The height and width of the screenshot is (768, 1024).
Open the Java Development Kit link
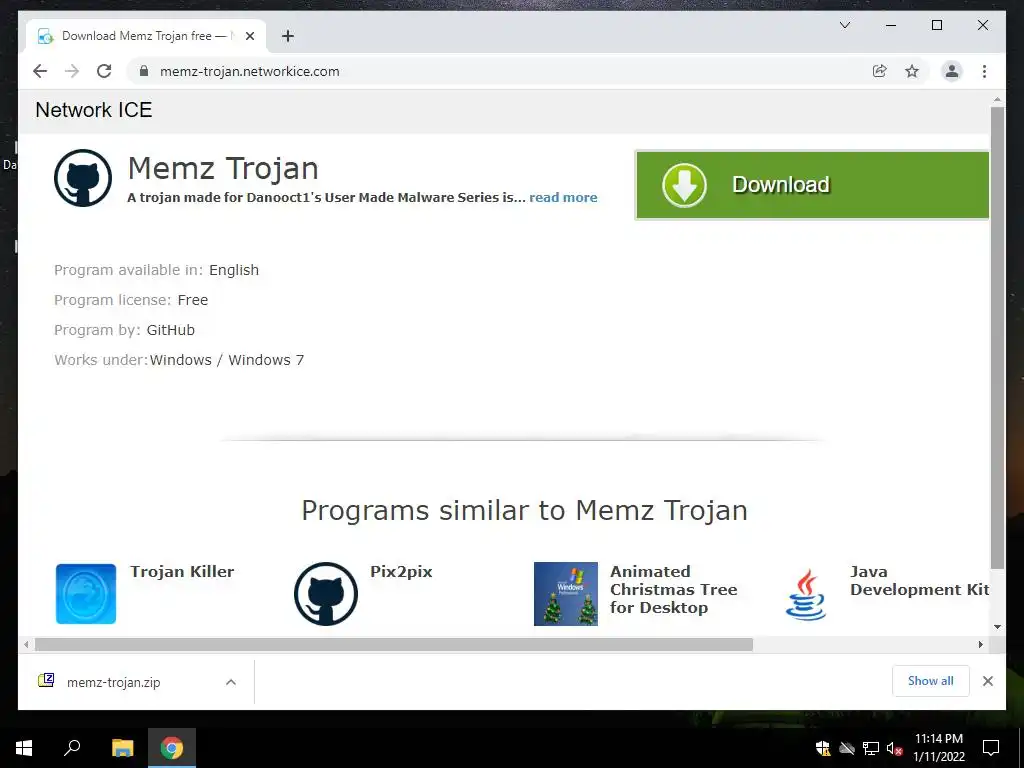(x=920, y=581)
